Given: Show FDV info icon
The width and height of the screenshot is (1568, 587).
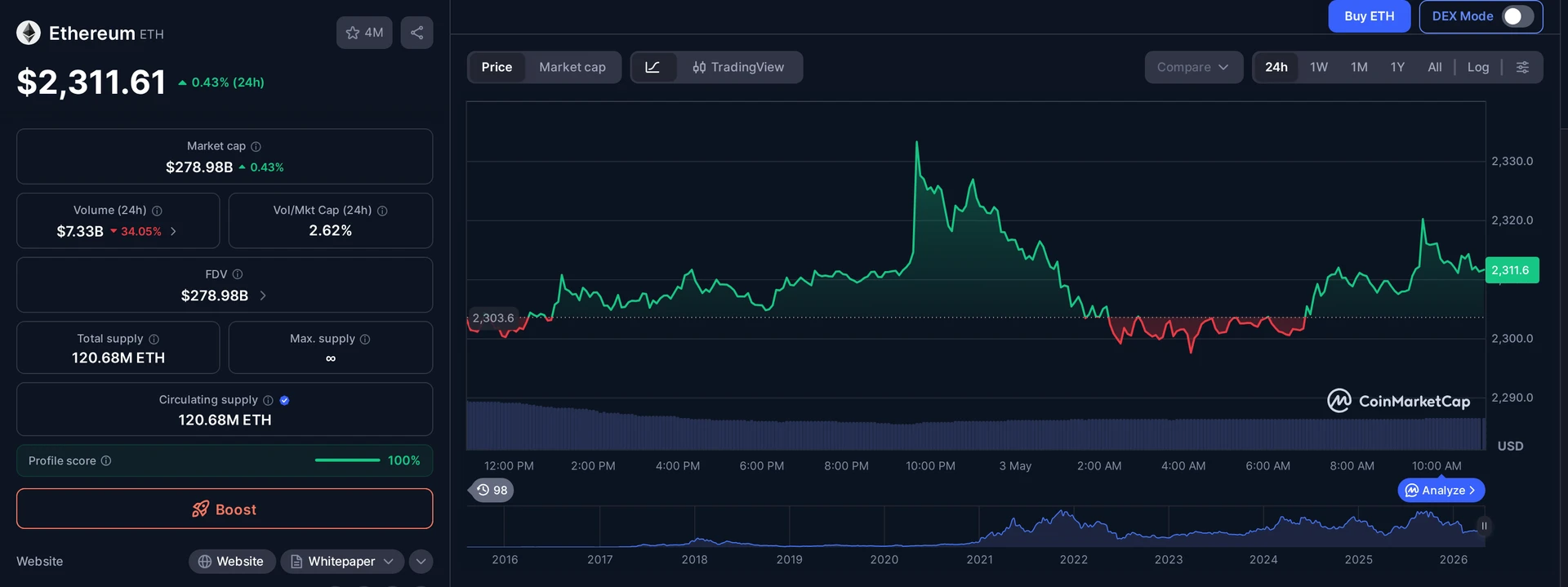Looking at the screenshot, I should click(x=238, y=274).
